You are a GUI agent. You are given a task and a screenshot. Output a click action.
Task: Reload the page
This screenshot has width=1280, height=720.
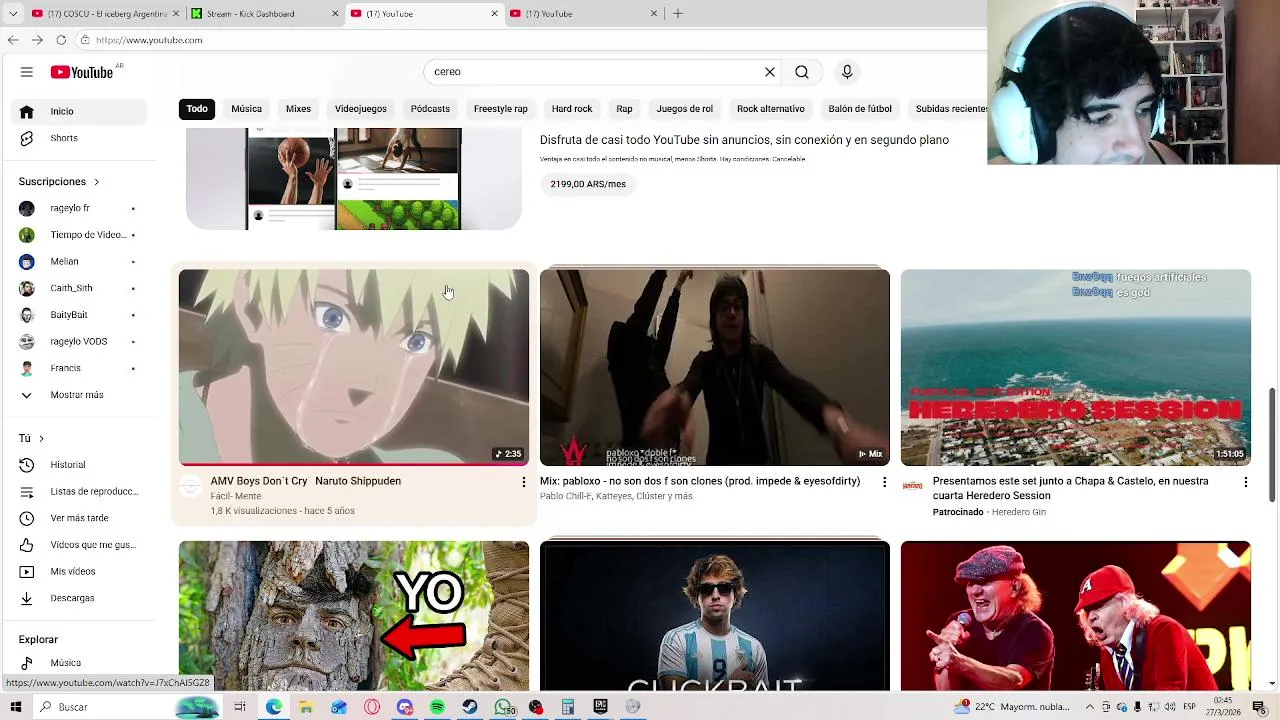click(61, 40)
